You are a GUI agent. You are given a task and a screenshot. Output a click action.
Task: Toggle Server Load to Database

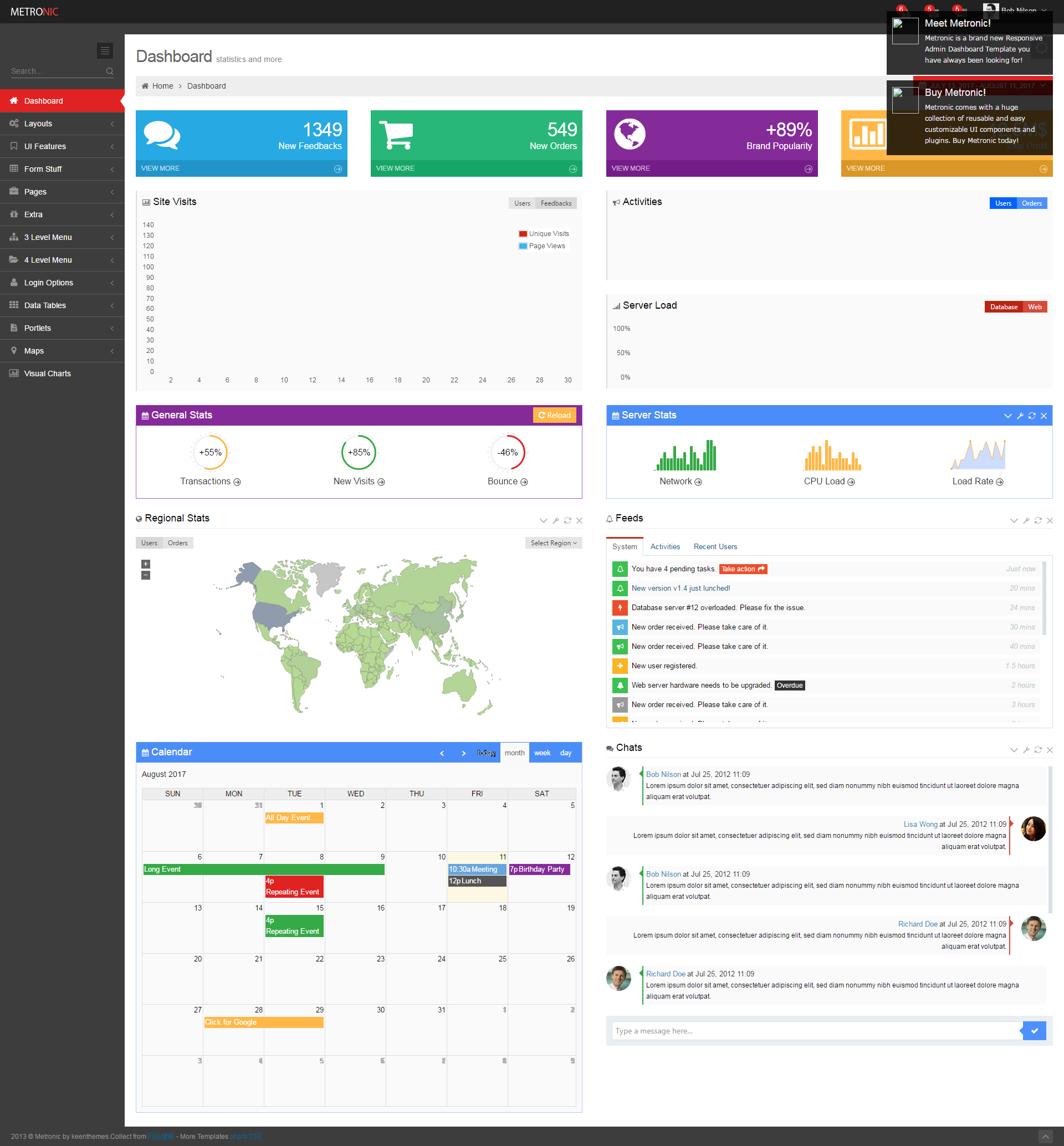tap(1004, 307)
